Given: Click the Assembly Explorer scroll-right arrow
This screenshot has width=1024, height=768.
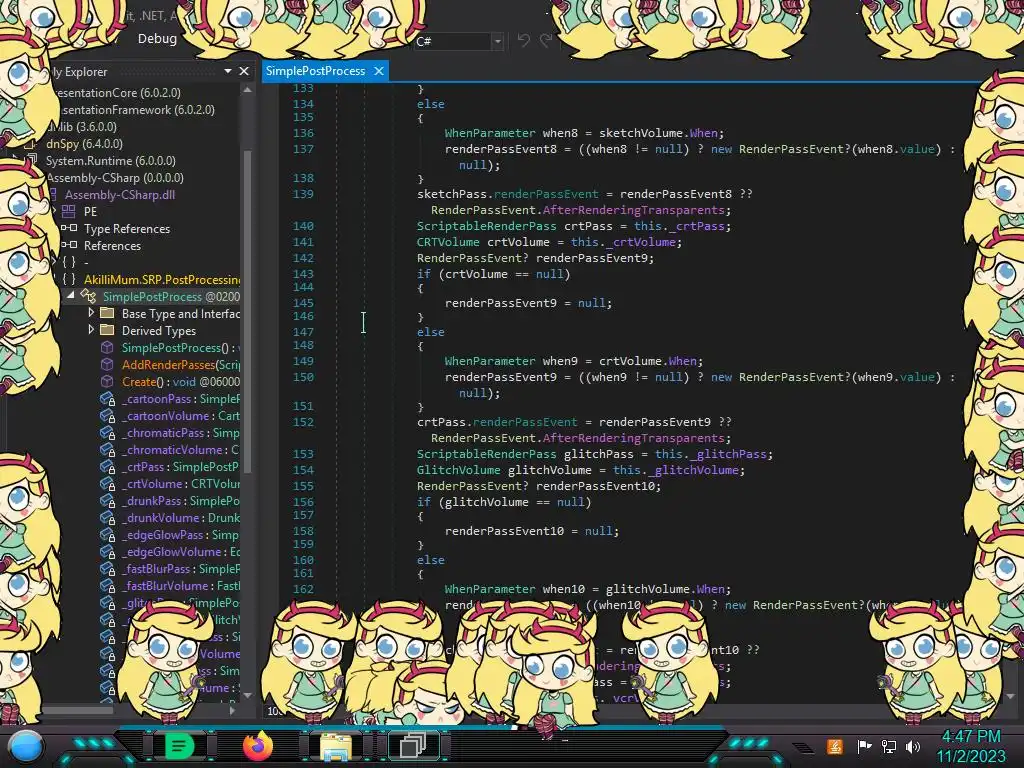Looking at the screenshot, I should (x=232, y=710).
